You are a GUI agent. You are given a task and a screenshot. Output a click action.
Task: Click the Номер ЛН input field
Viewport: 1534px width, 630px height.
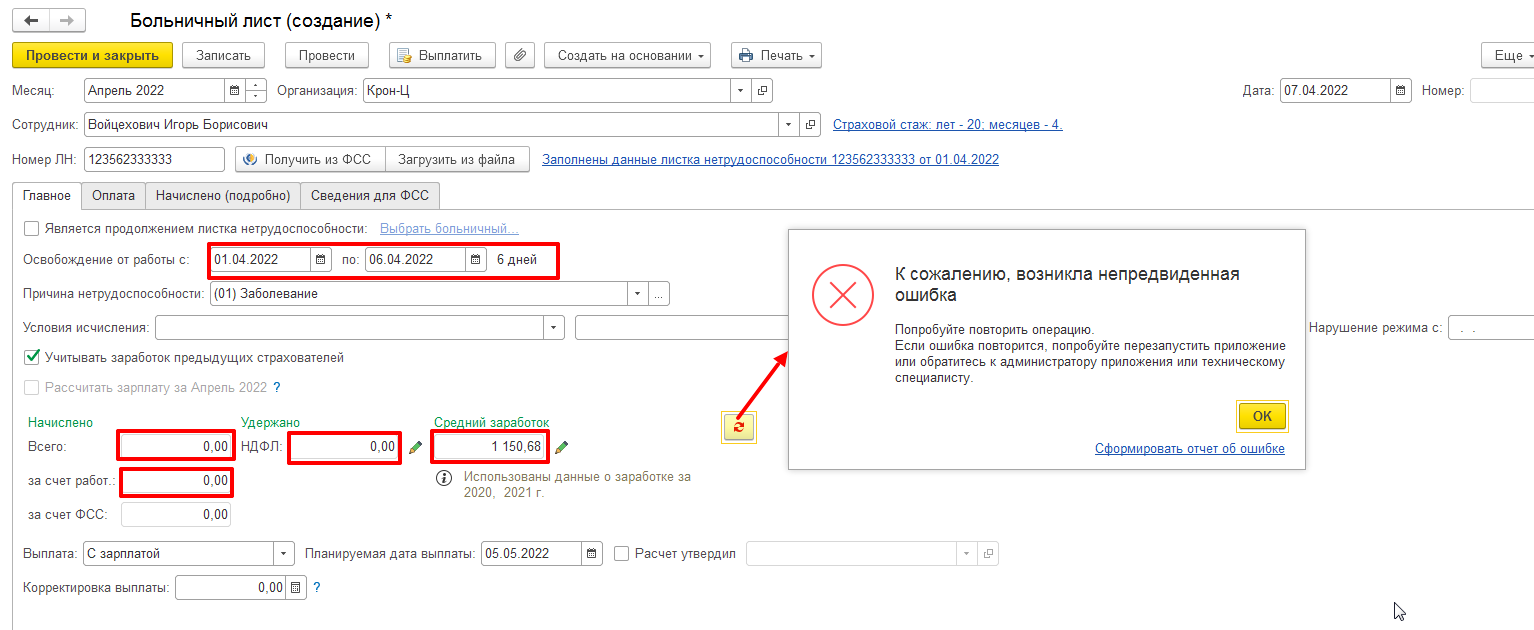point(154,160)
